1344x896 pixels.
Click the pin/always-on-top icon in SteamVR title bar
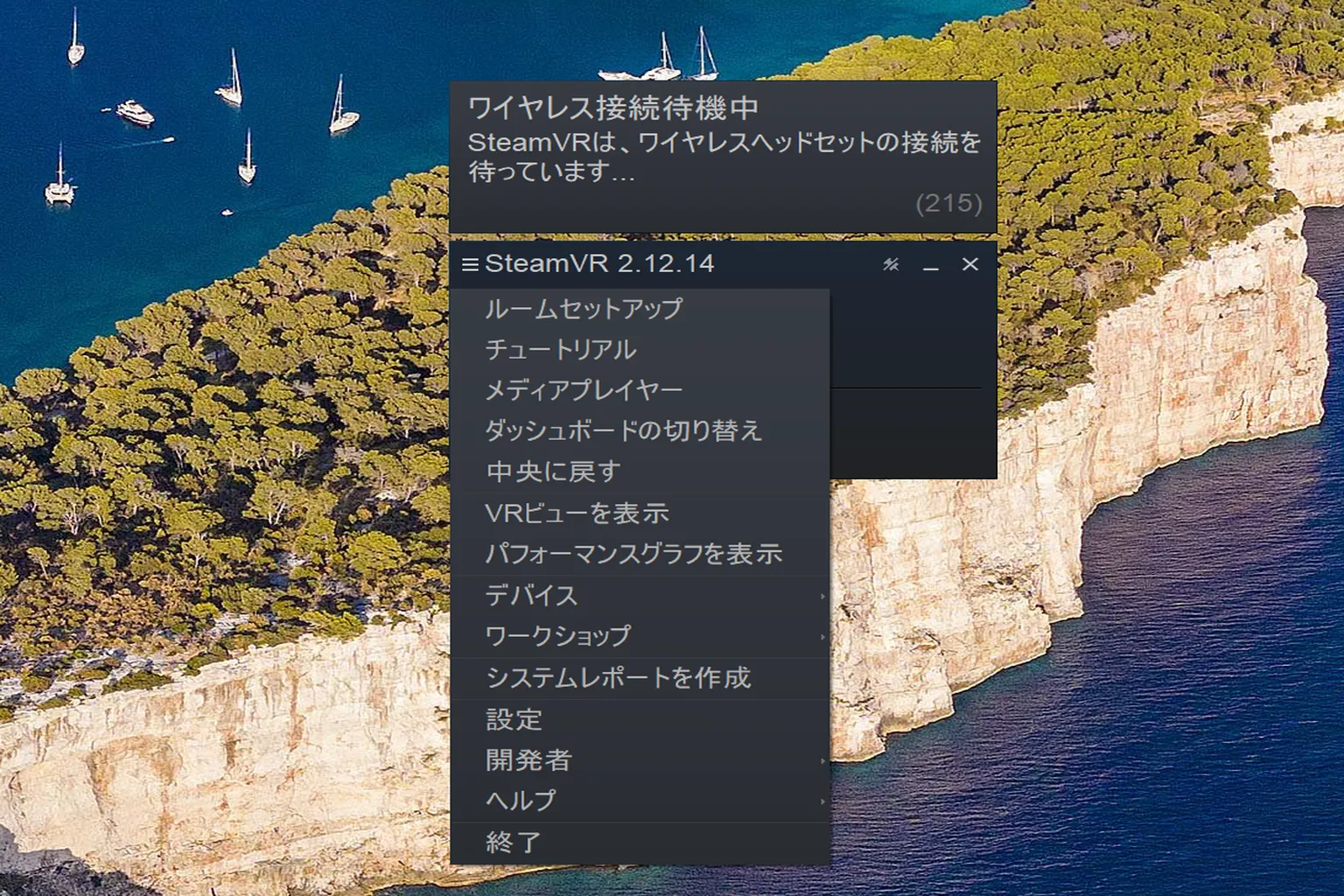(891, 264)
